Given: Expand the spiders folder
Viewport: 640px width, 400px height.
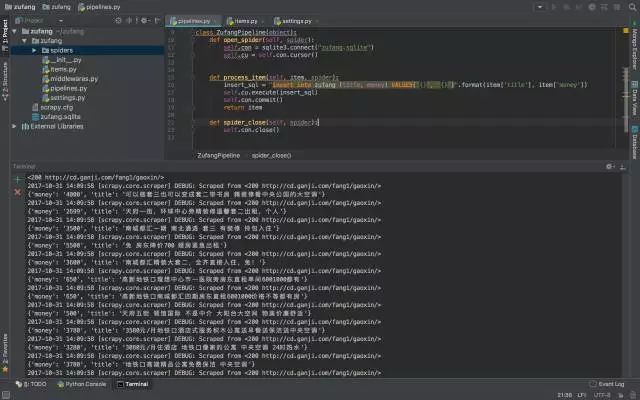Looking at the screenshot, I should click(34, 50).
